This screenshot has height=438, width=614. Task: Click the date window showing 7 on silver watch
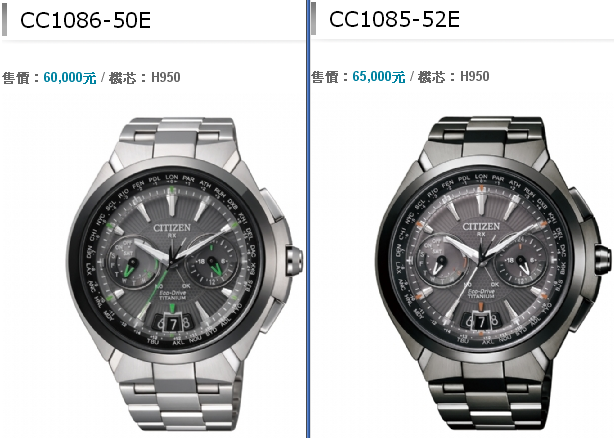click(x=173, y=323)
